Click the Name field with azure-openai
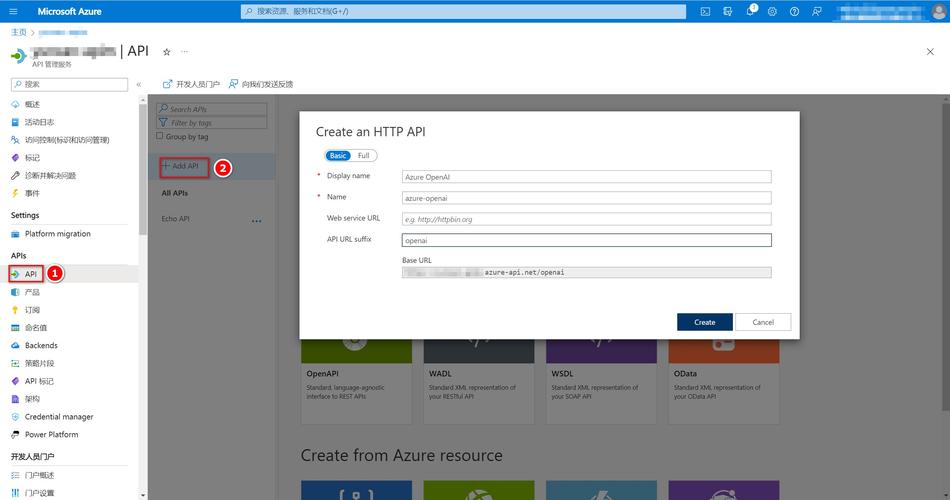 (586, 198)
